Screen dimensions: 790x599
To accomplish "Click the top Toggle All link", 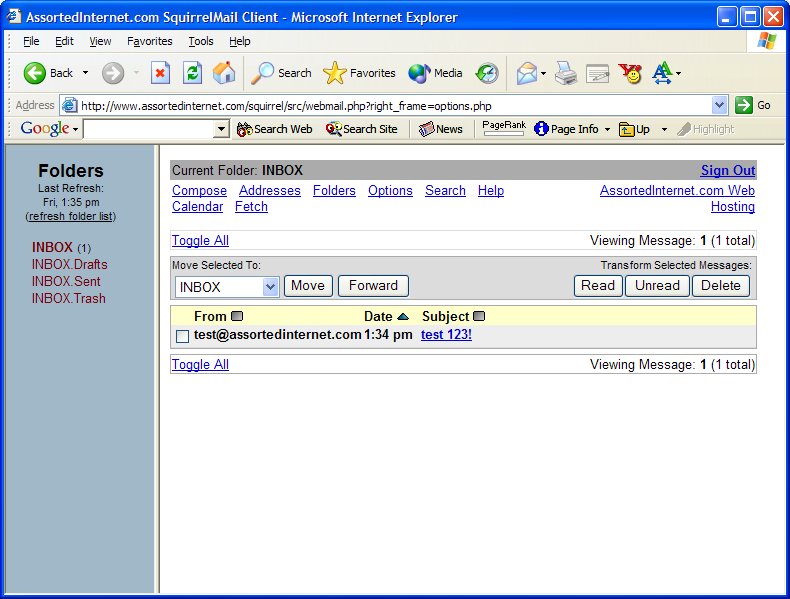I will (200, 240).
